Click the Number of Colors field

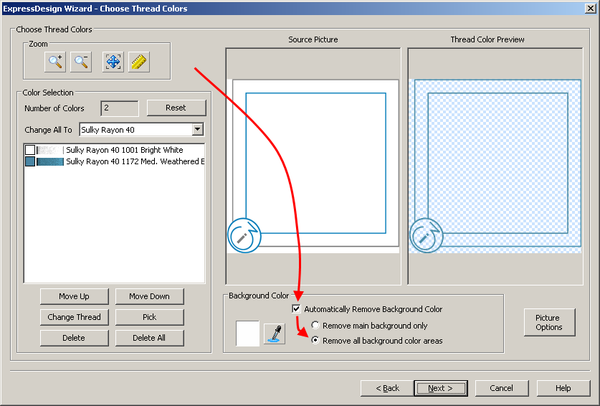click(120, 108)
